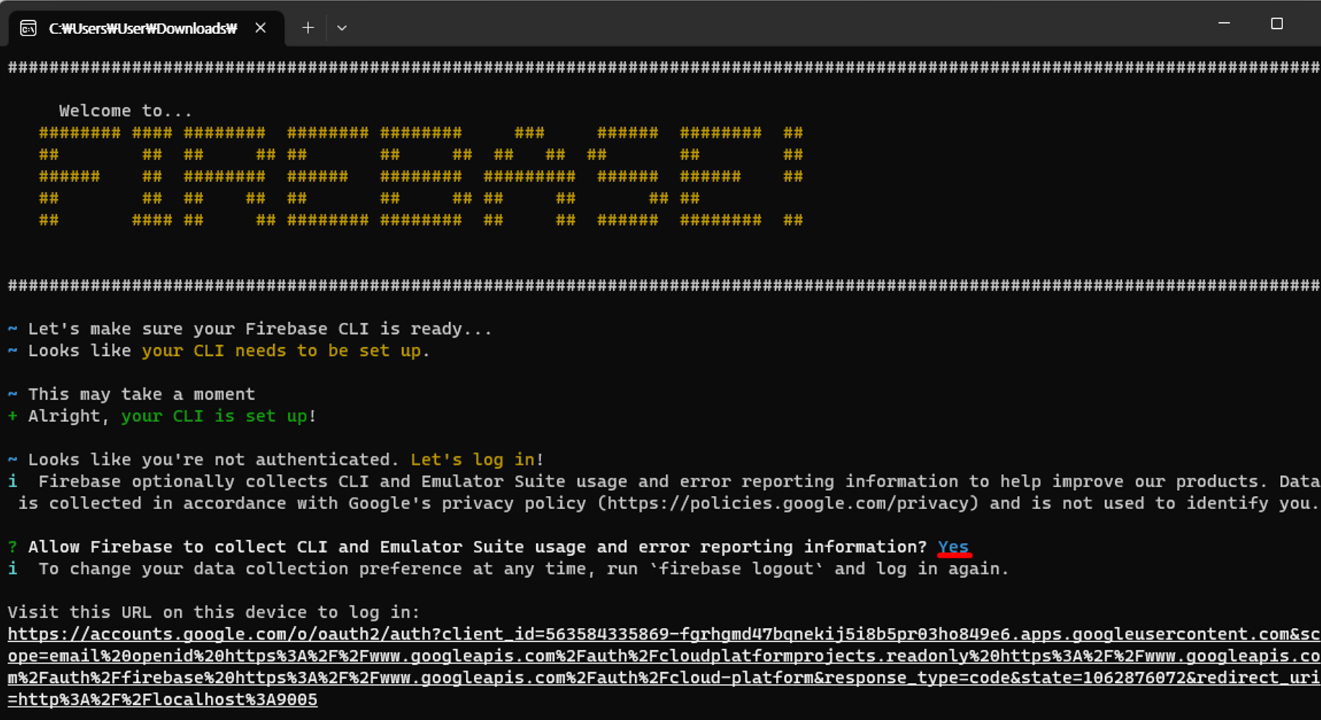Expand the new tab profile dropdown
The width and height of the screenshot is (1321, 720).
pyautogui.click(x=342, y=28)
